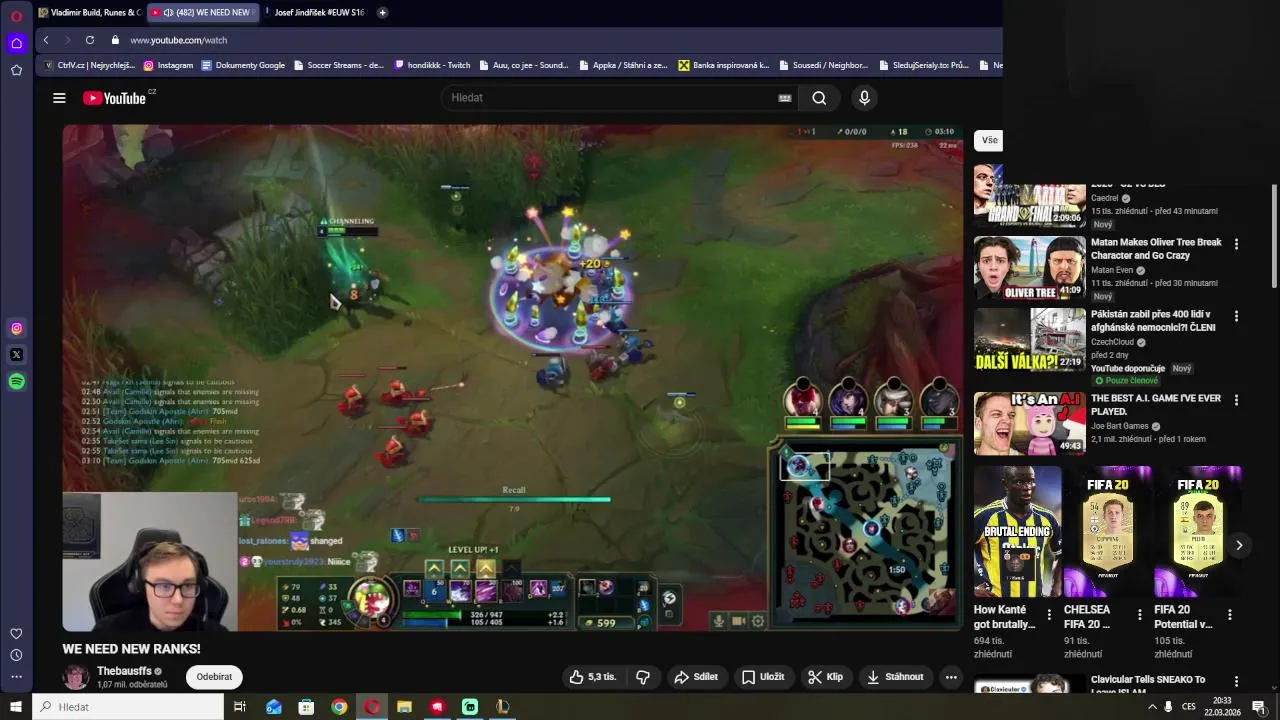The width and height of the screenshot is (1280, 720).
Task: Open the on-screen keyboard in search box
Action: (x=785, y=98)
